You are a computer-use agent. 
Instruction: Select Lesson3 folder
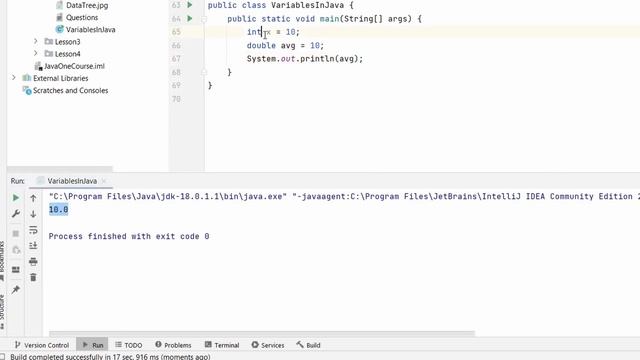click(x=67, y=42)
